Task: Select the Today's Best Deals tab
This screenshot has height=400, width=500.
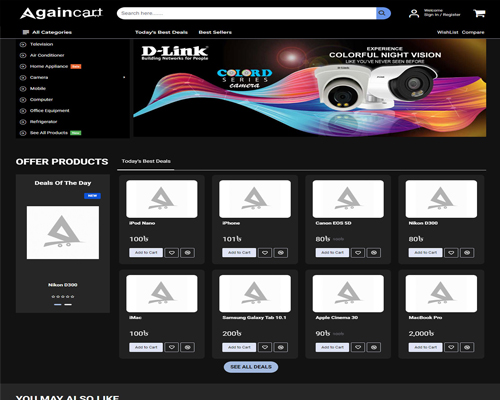Action: coord(146,161)
